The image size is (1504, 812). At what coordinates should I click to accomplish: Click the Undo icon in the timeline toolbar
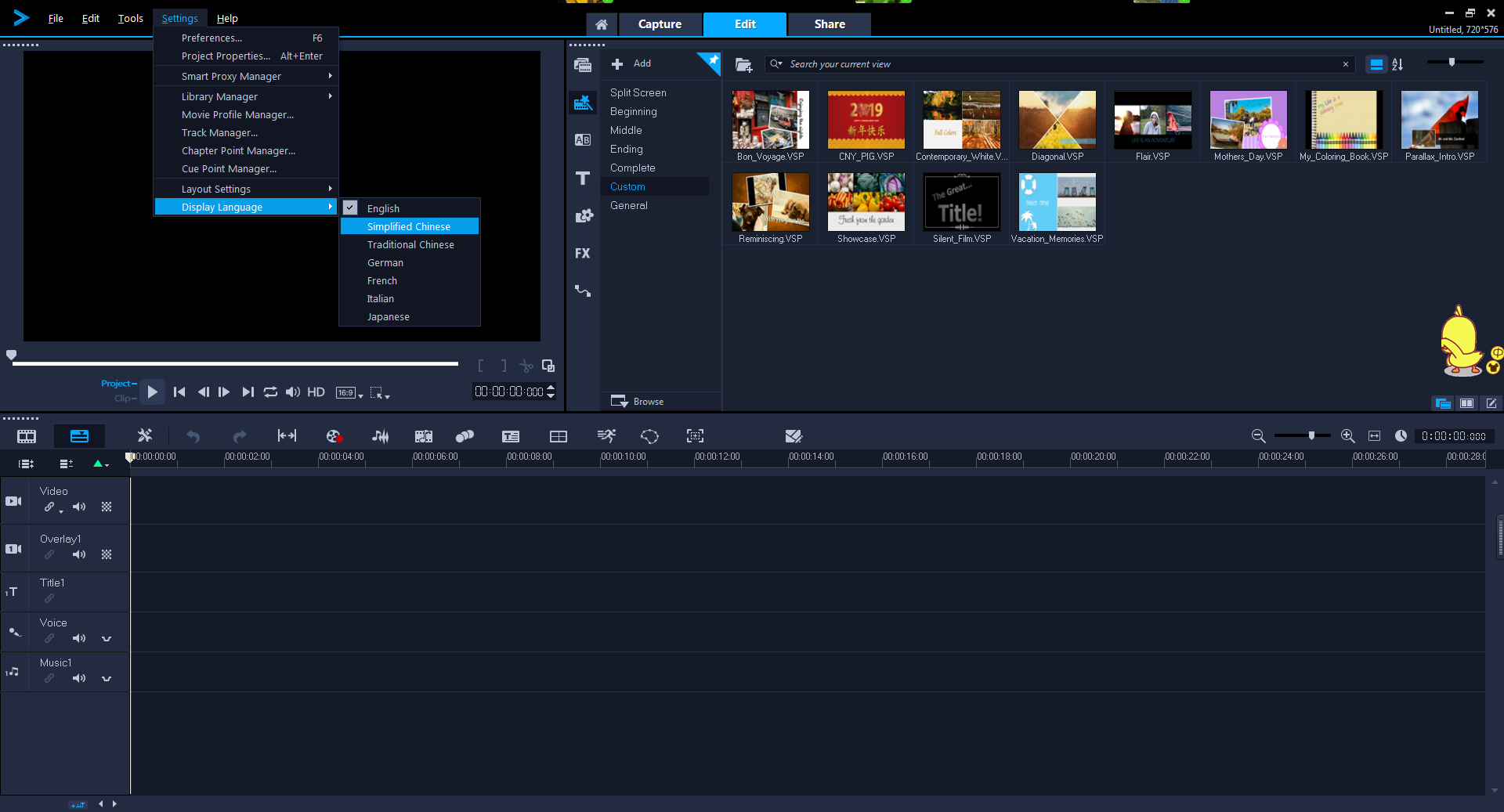tap(193, 436)
